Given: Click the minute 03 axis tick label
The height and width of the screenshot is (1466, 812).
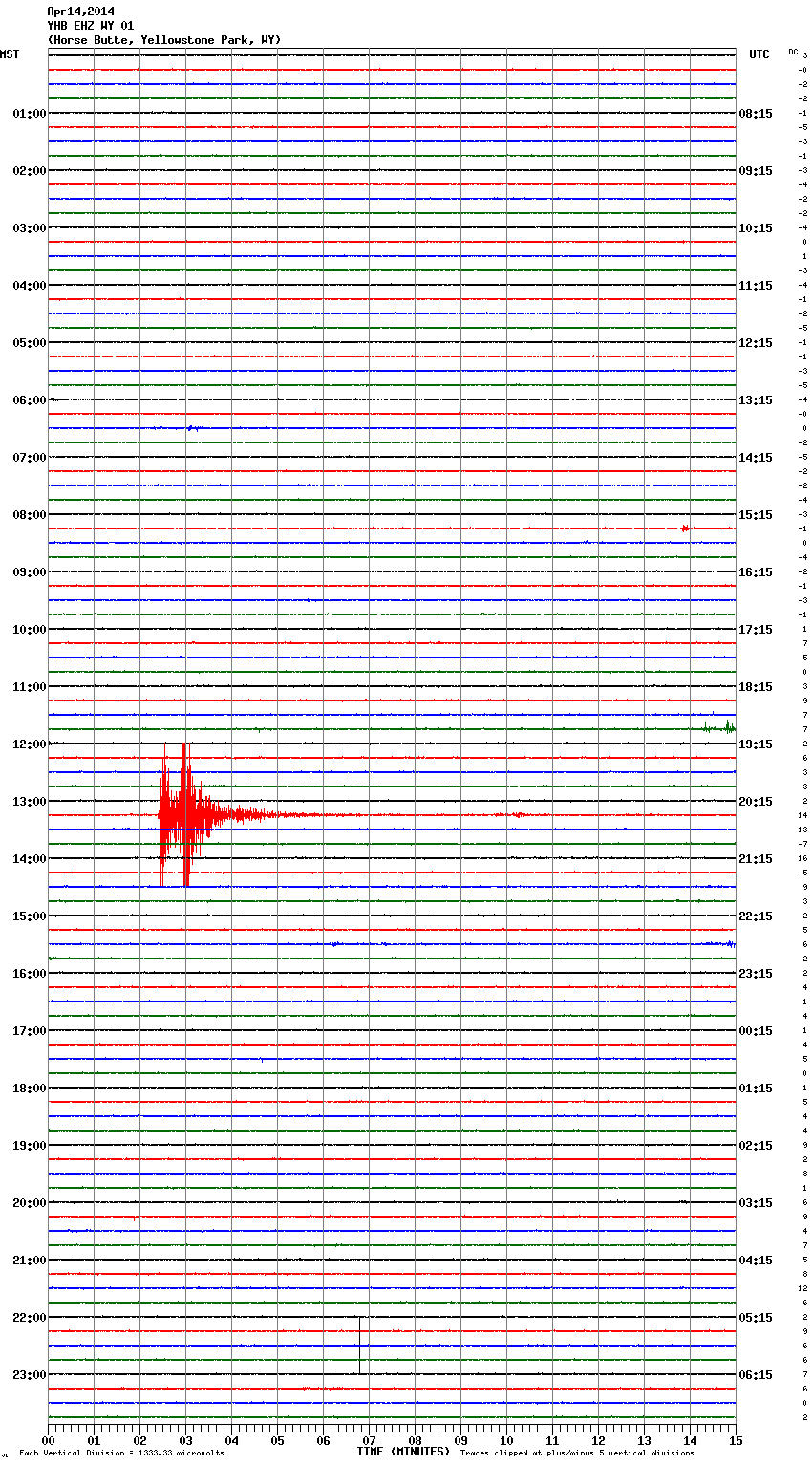Looking at the screenshot, I should 186,1440.
